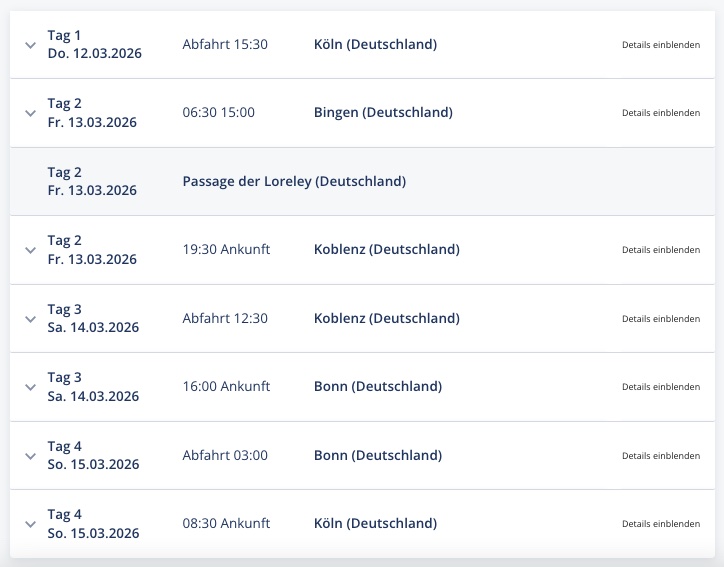Expand chevron for Bonn 16:00 Ankunft

tap(30, 387)
